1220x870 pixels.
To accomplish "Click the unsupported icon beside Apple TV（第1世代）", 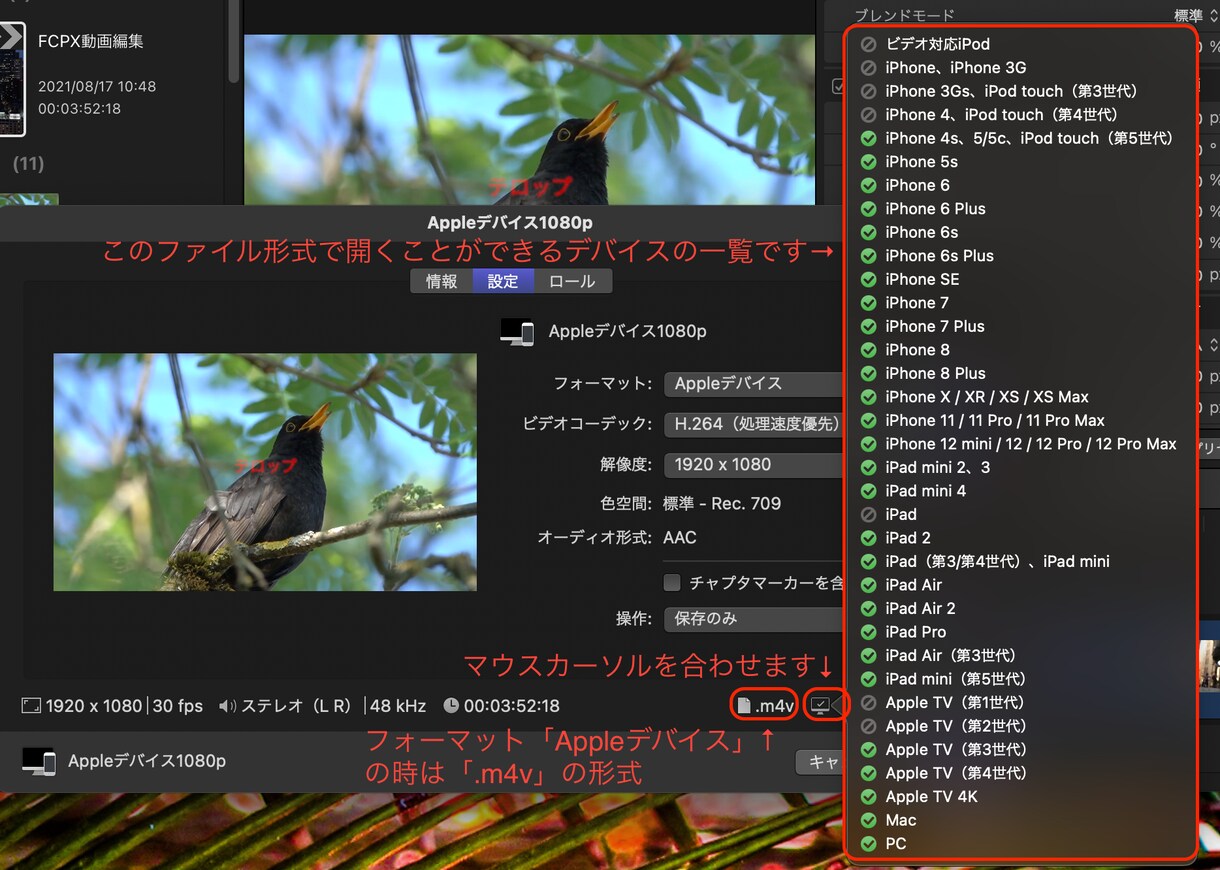I will (x=868, y=702).
